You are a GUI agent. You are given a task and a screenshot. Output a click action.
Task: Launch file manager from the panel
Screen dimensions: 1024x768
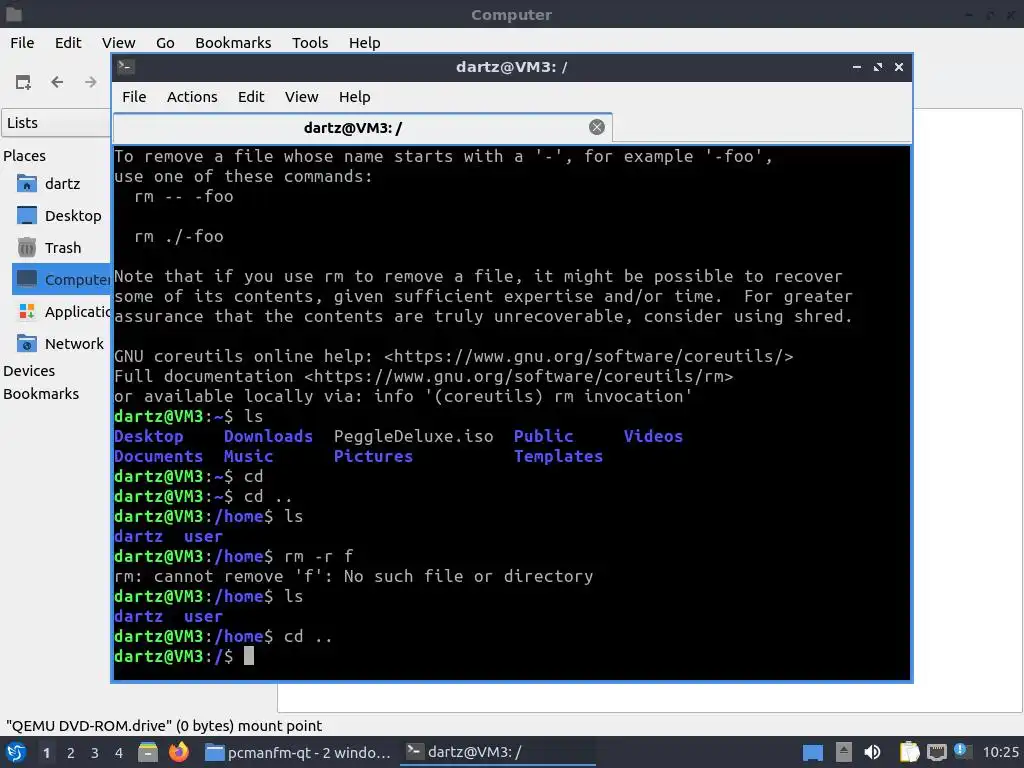[x=148, y=752]
